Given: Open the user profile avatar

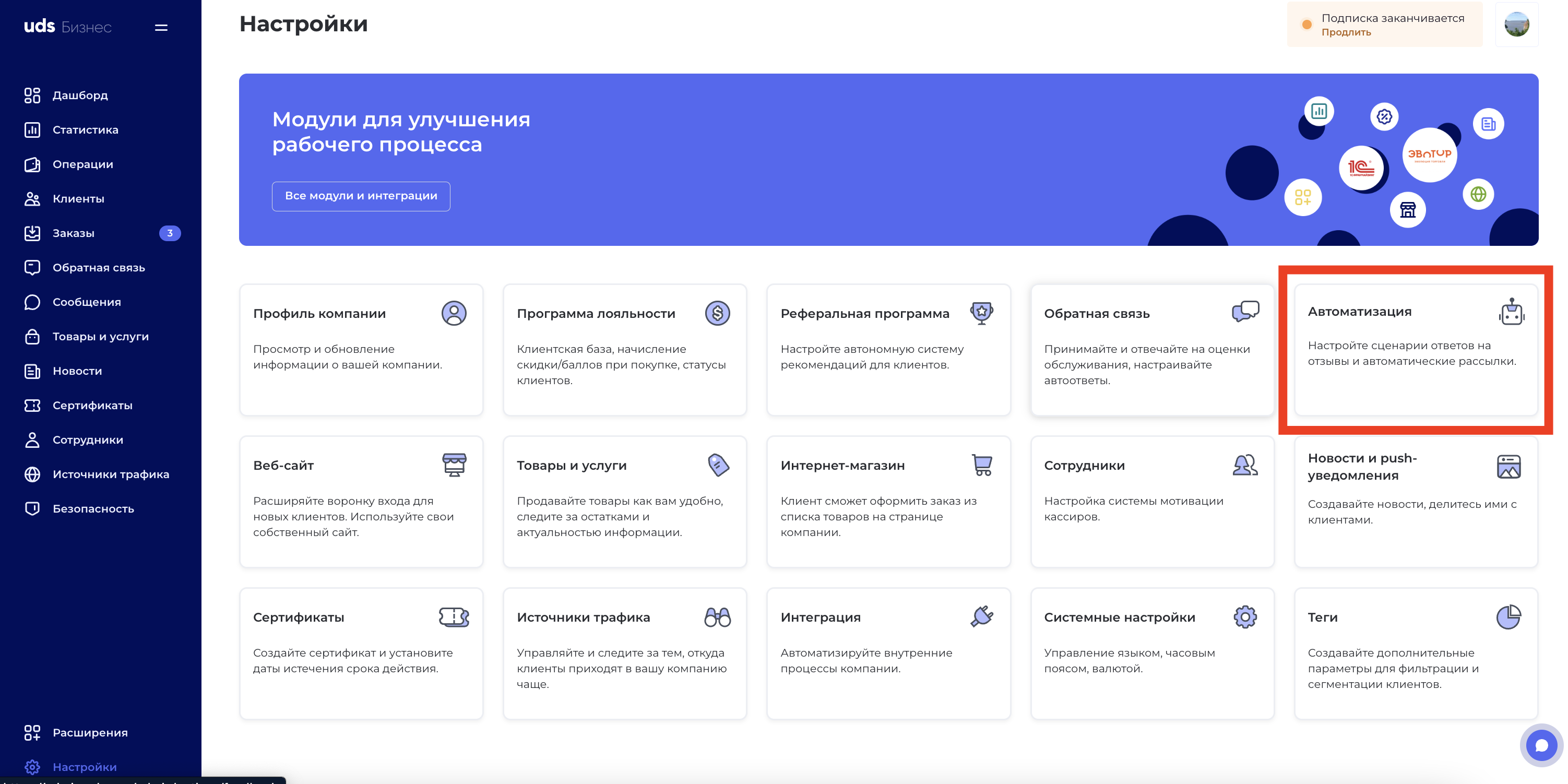Looking at the screenshot, I should point(1516,25).
